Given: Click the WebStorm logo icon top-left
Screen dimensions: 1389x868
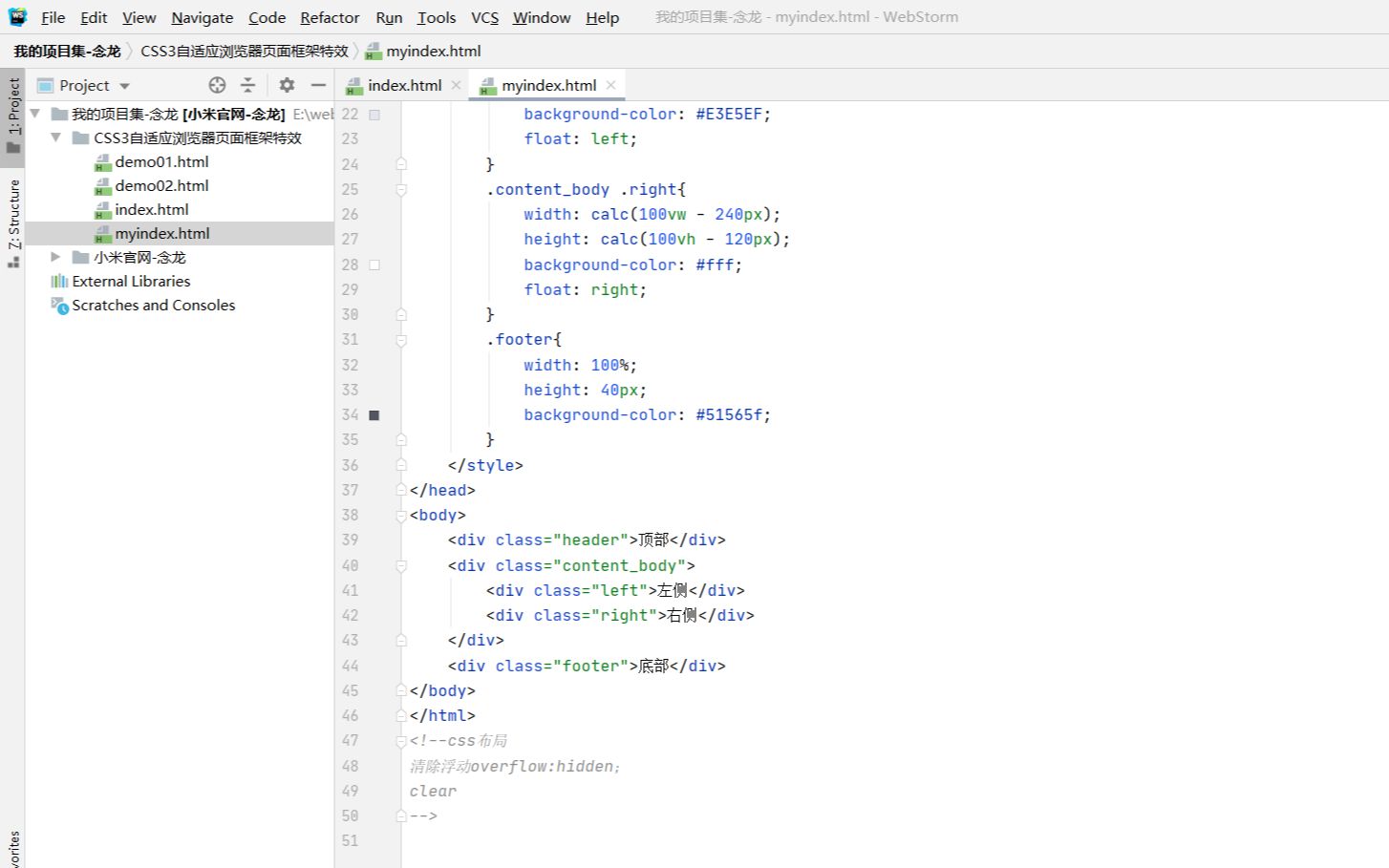Looking at the screenshot, I should tap(16, 16).
